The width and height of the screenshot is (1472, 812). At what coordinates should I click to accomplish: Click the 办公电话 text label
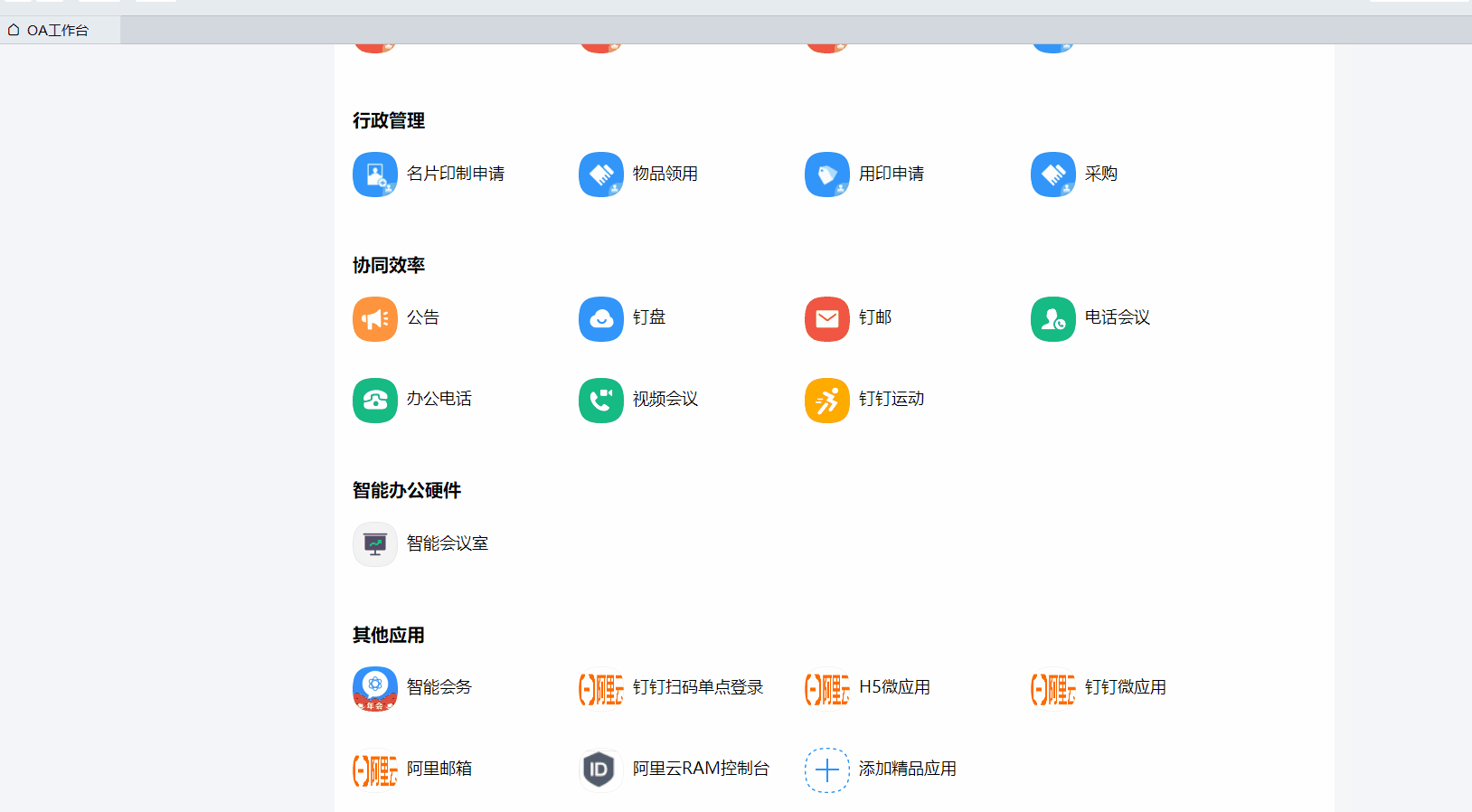pos(439,399)
